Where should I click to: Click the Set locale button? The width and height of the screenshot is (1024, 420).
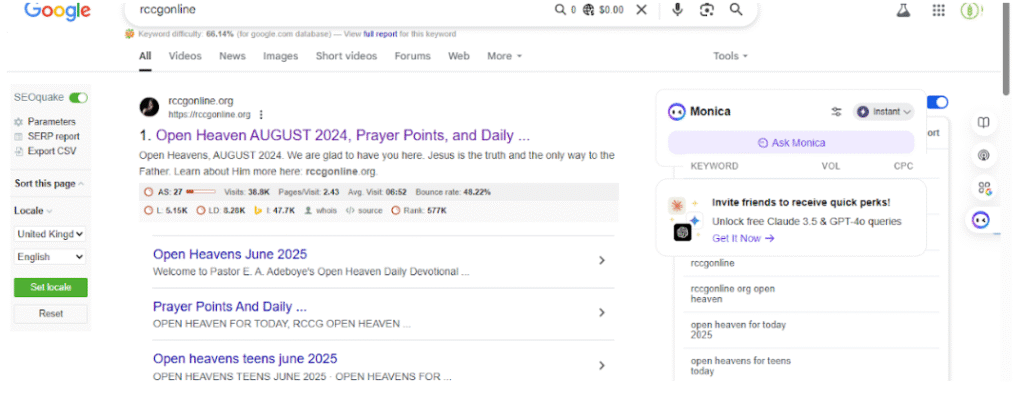click(x=50, y=287)
